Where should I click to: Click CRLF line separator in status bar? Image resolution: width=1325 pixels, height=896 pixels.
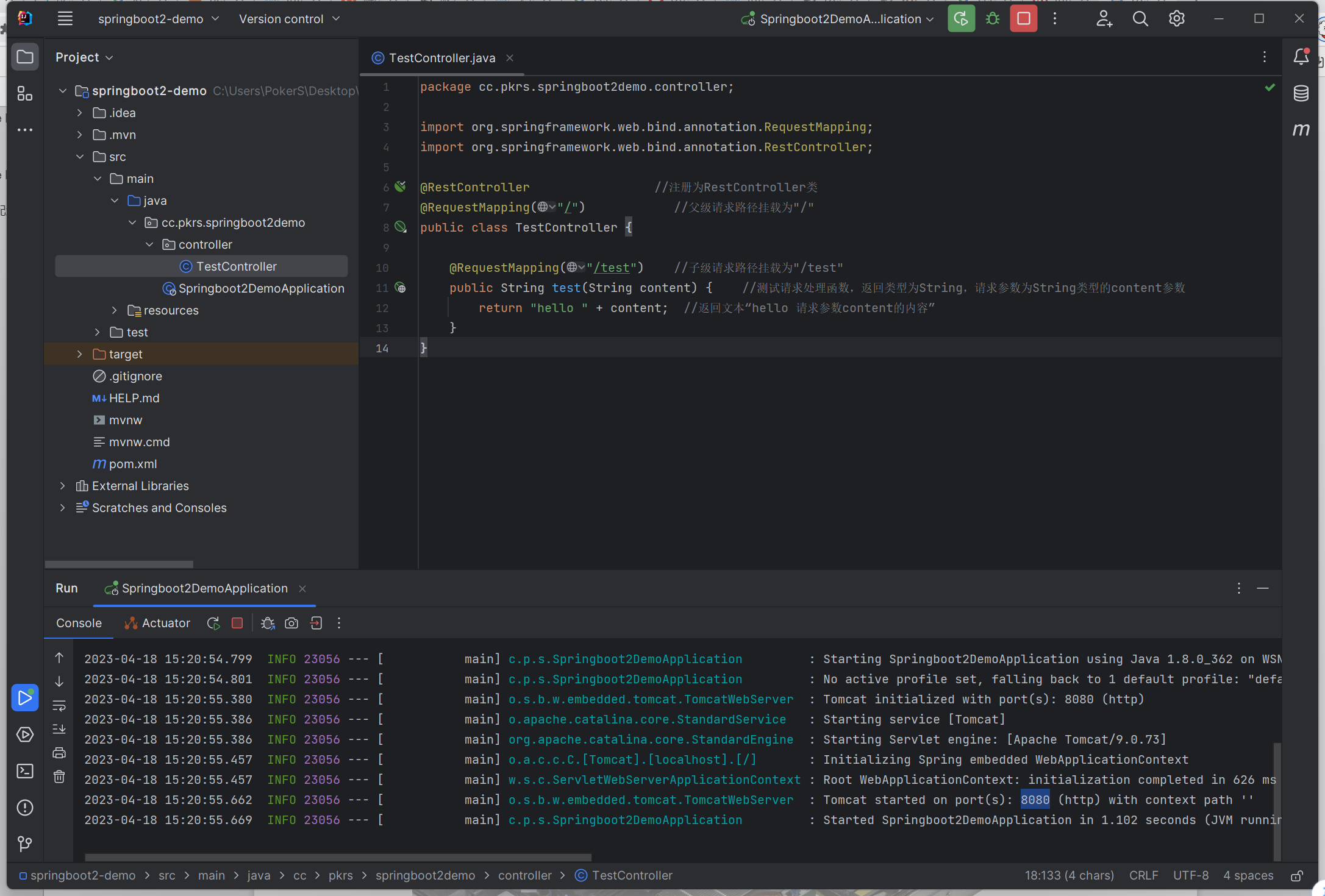[x=1143, y=876]
